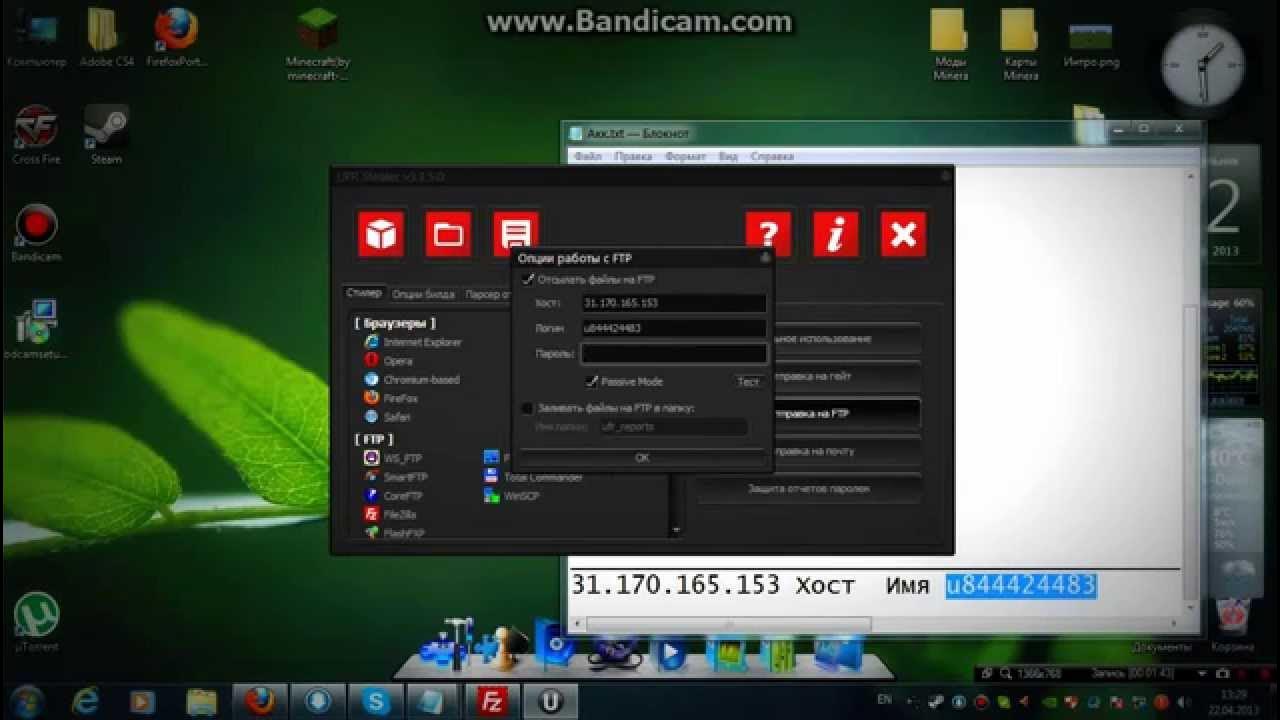This screenshot has width=1280, height=720.
Task: Click into the empty Пароль field
Action: click(x=674, y=353)
